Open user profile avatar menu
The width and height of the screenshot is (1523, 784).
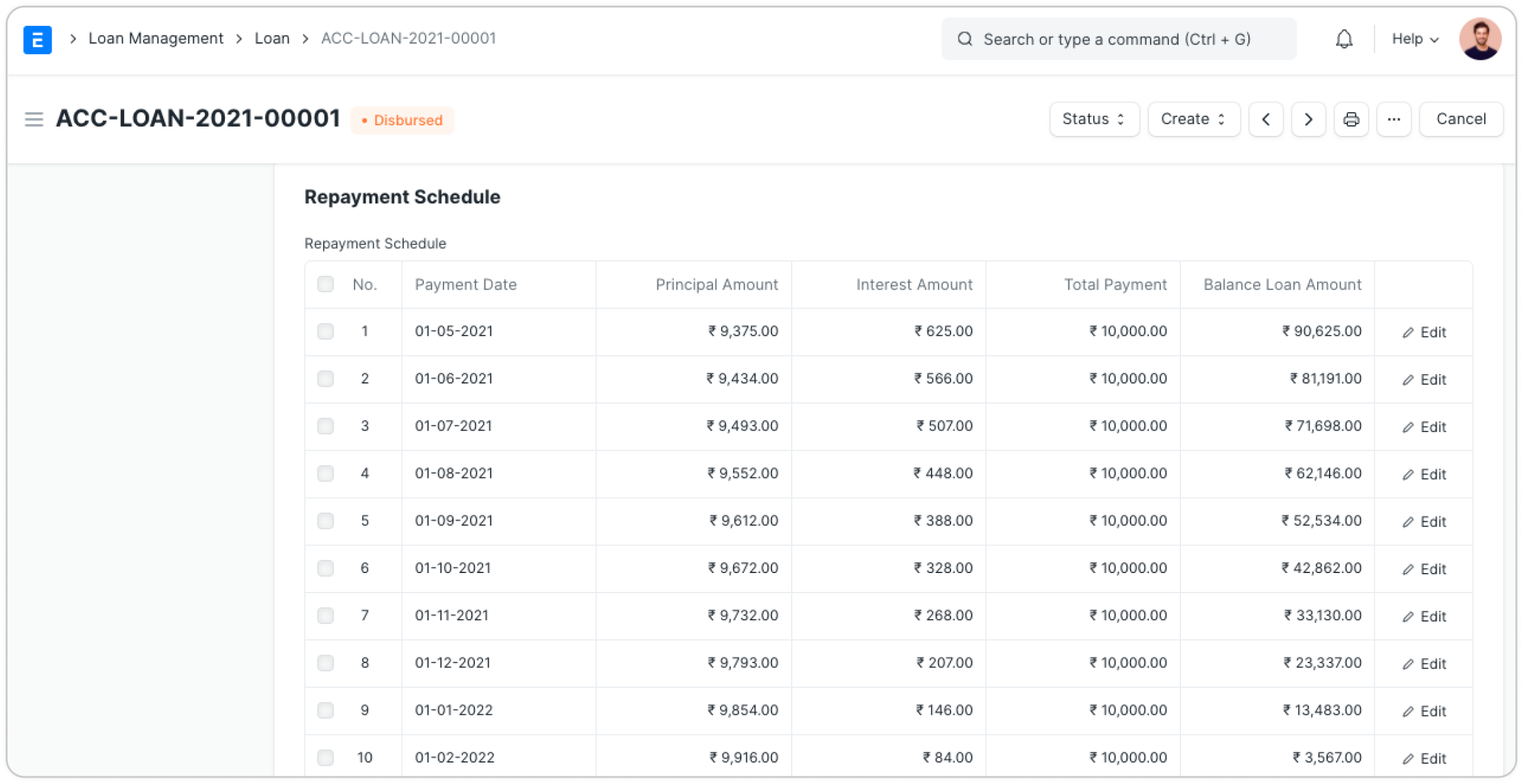click(x=1480, y=39)
